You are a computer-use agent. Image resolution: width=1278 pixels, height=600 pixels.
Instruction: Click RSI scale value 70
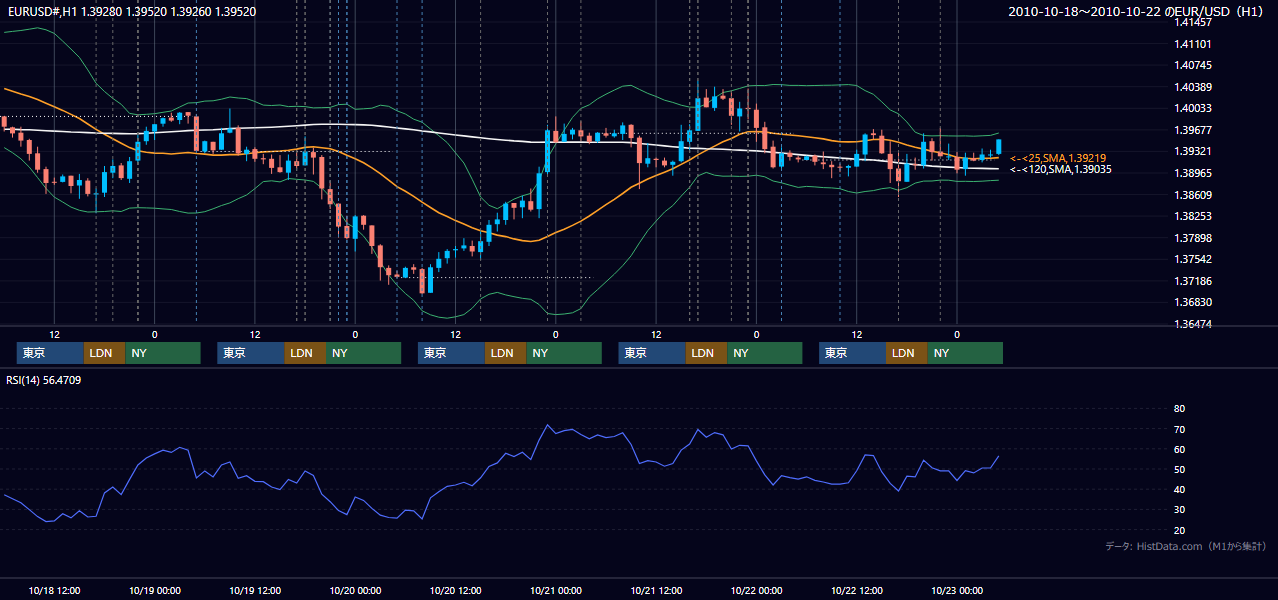[x=1179, y=429]
